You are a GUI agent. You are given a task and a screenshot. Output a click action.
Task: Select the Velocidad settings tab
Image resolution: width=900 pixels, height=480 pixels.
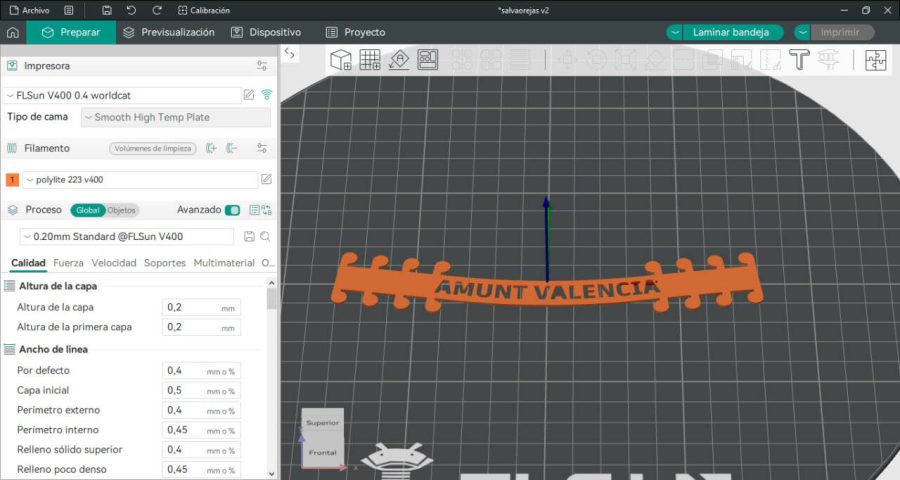(x=114, y=263)
